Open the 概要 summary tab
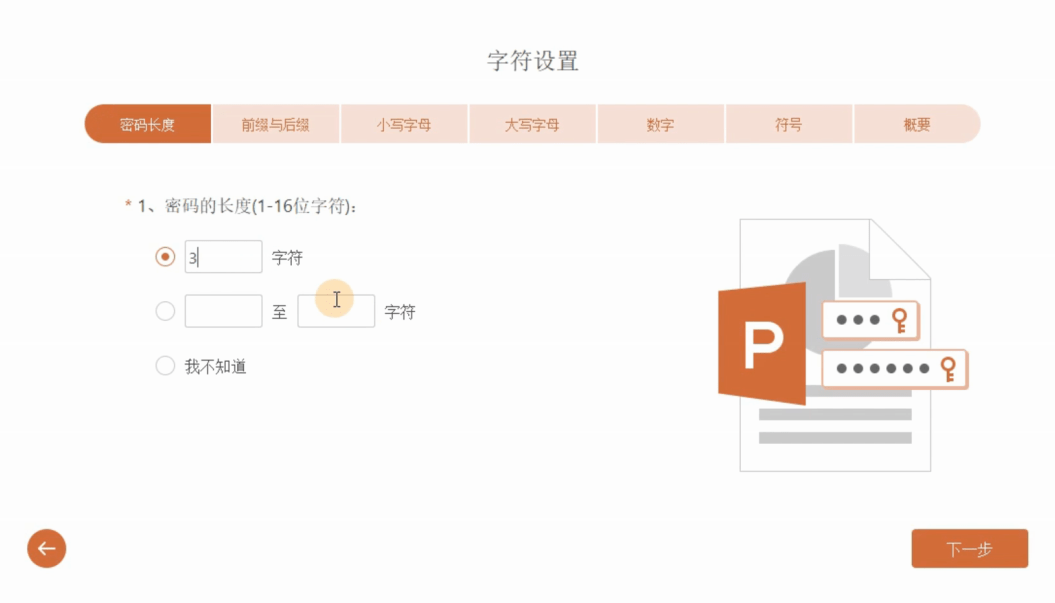 coord(917,125)
